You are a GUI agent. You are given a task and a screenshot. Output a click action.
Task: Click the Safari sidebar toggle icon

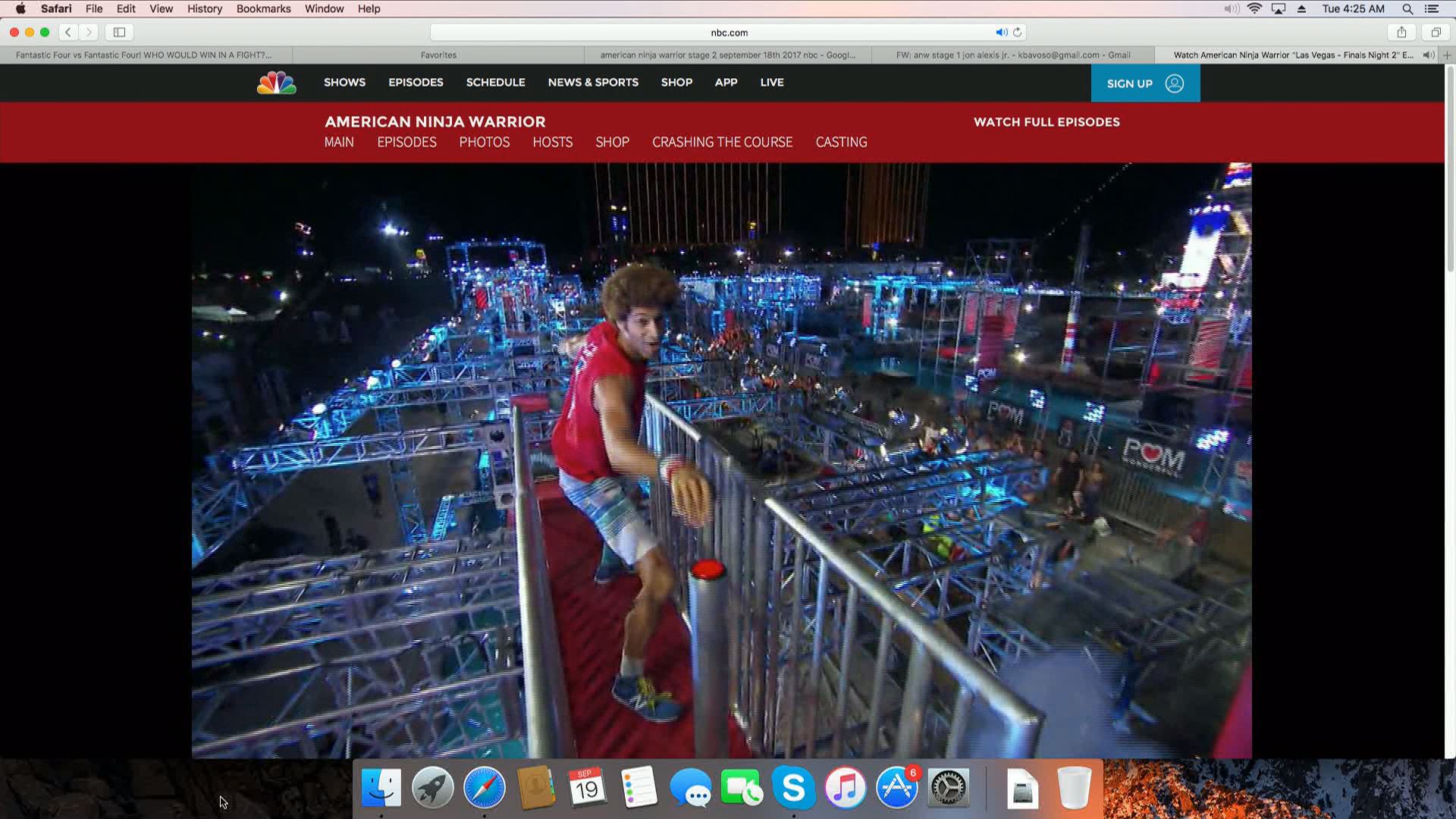119,32
